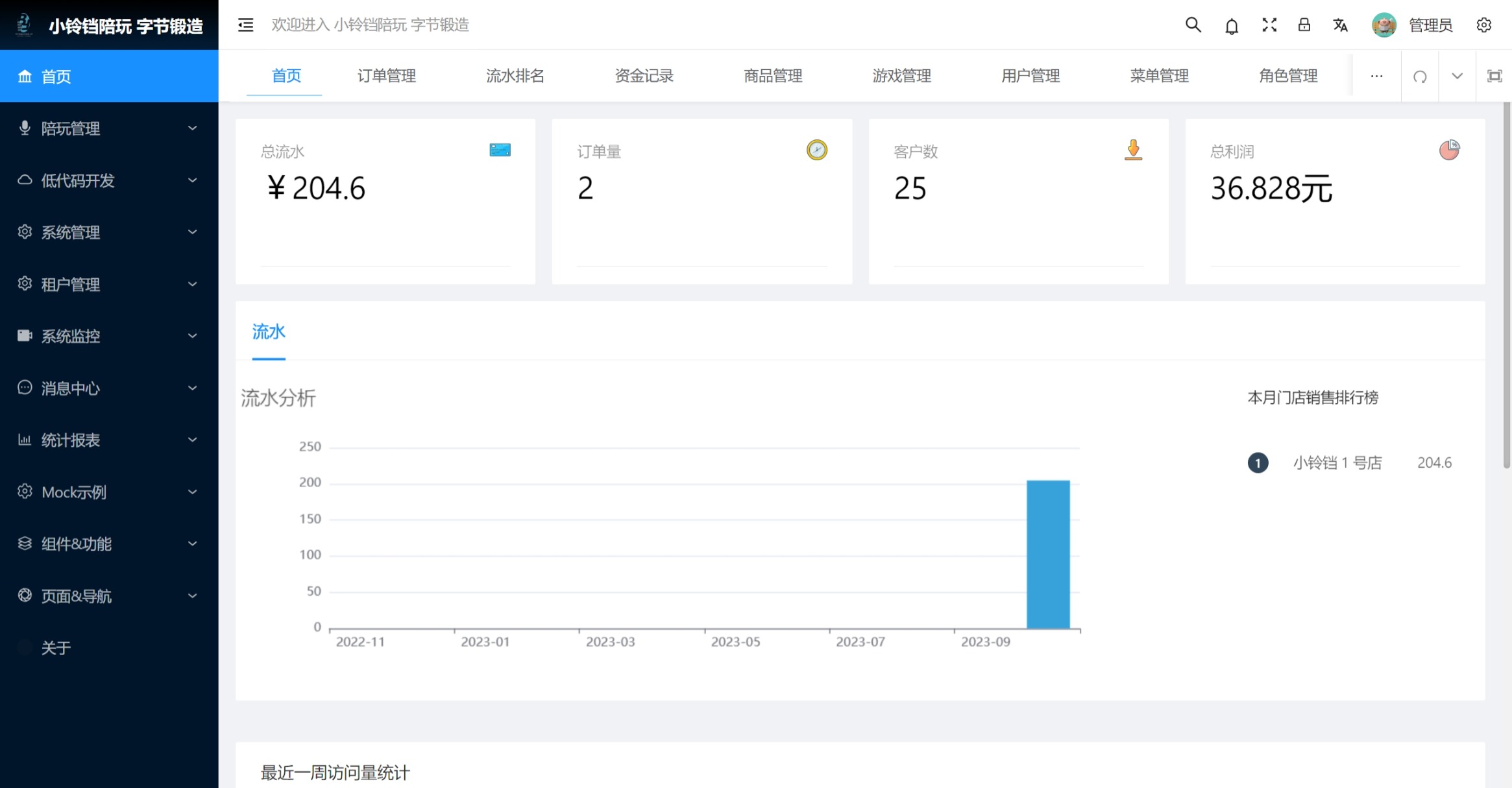This screenshot has height=788, width=1512.
Task: Click the gear icon beside 租户管理
Action: point(25,283)
